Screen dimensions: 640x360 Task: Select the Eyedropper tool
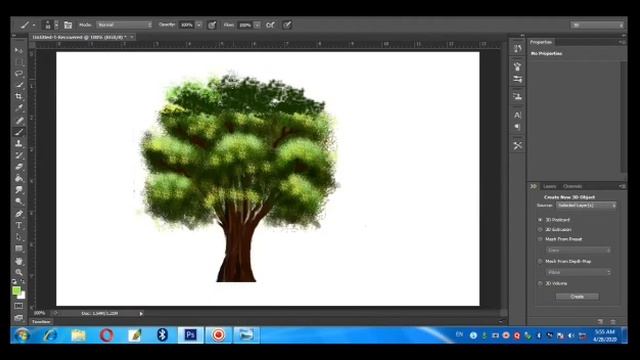19,108
